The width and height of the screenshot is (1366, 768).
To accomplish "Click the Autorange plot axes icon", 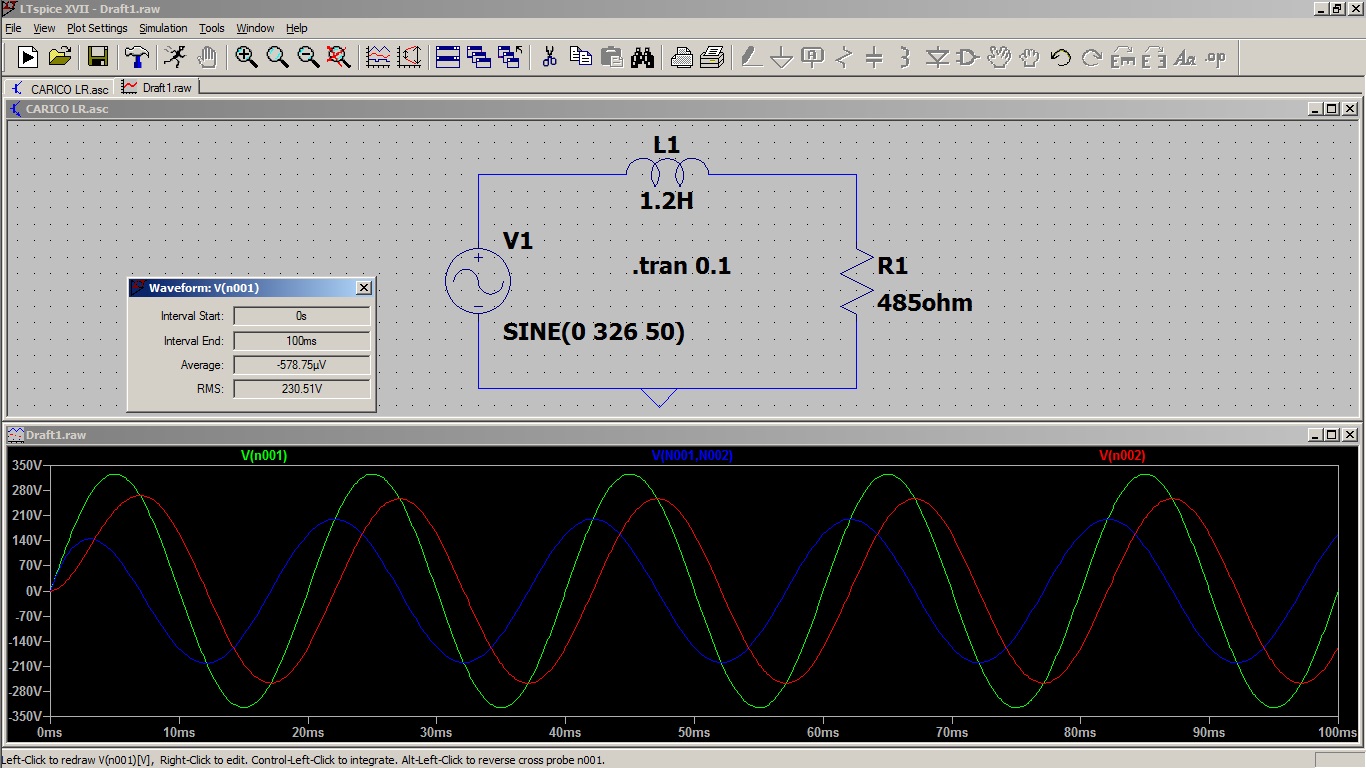I will pos(378,57).
